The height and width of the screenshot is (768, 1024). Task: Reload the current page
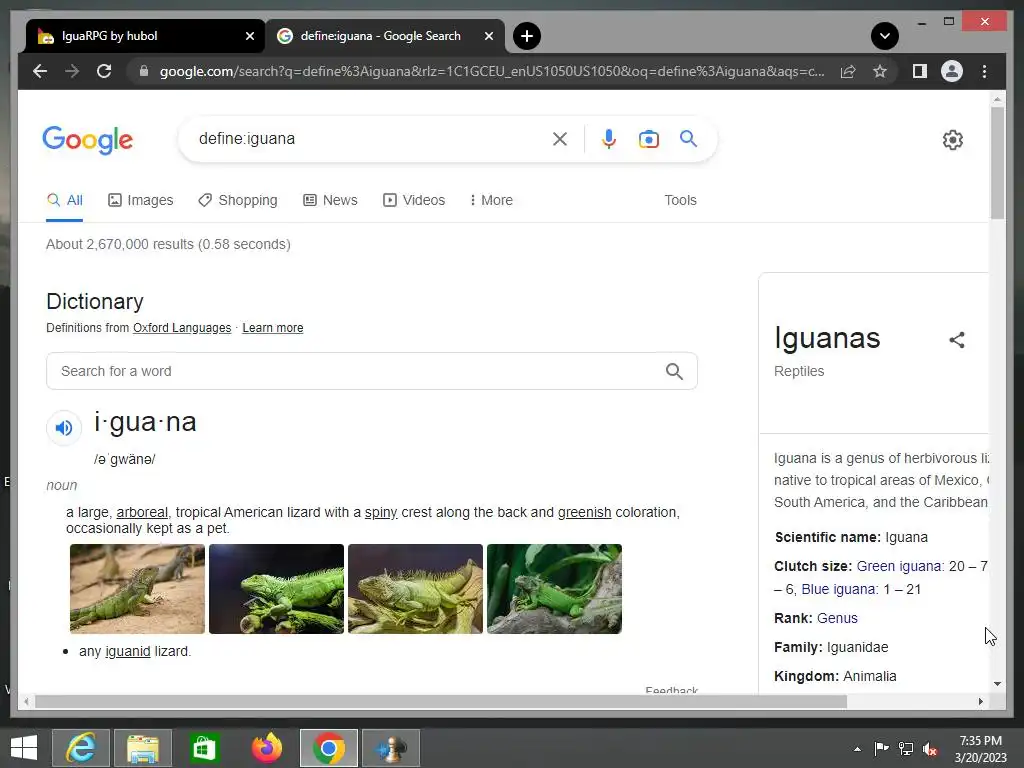(x=104, y=71)
